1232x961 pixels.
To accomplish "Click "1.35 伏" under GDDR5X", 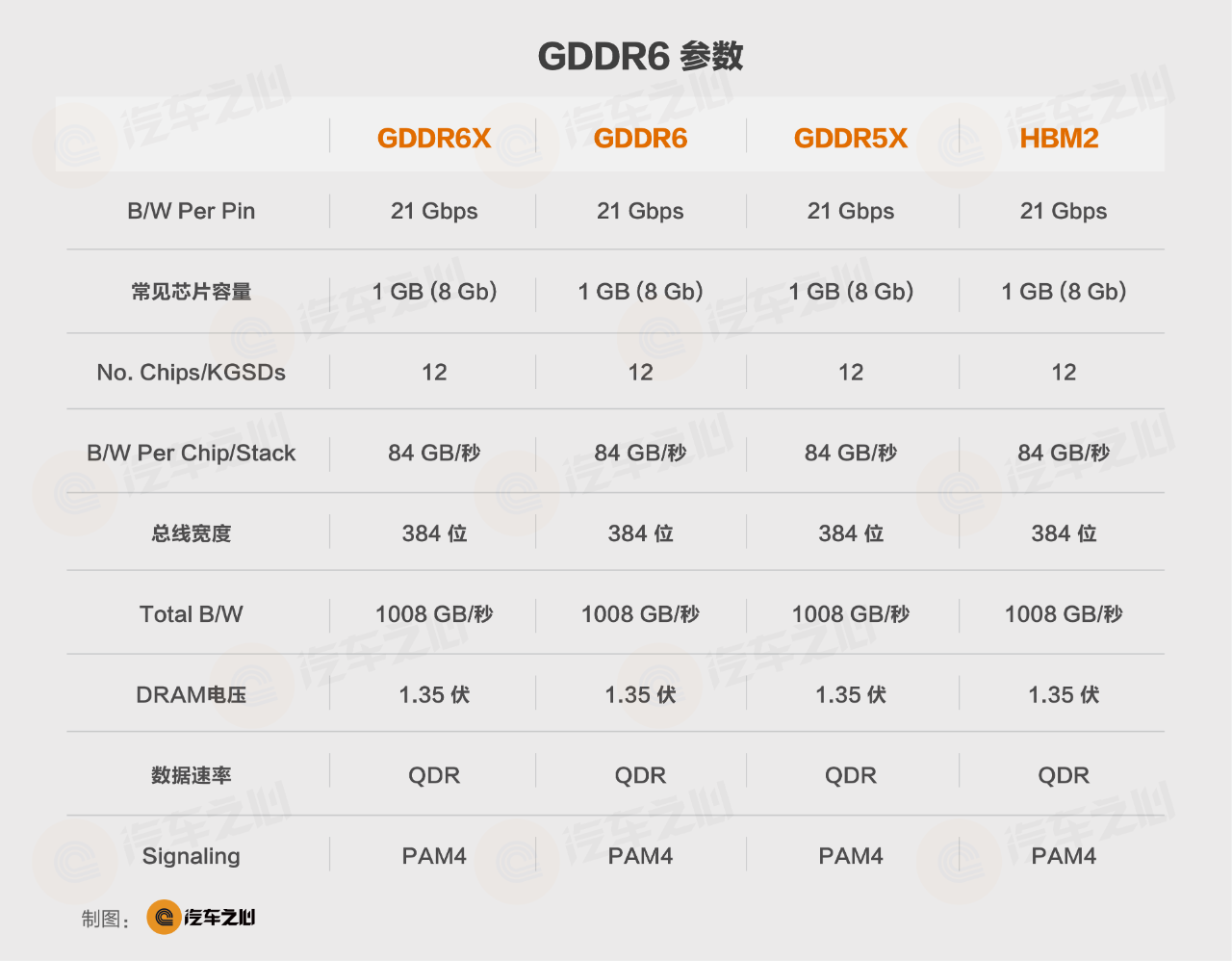I will tap(851, 694).
